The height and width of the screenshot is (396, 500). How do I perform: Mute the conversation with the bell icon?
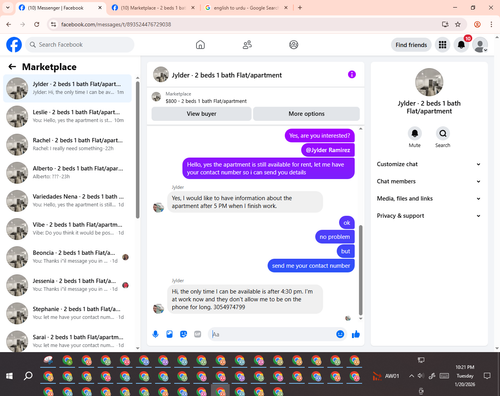click(415, 133)
